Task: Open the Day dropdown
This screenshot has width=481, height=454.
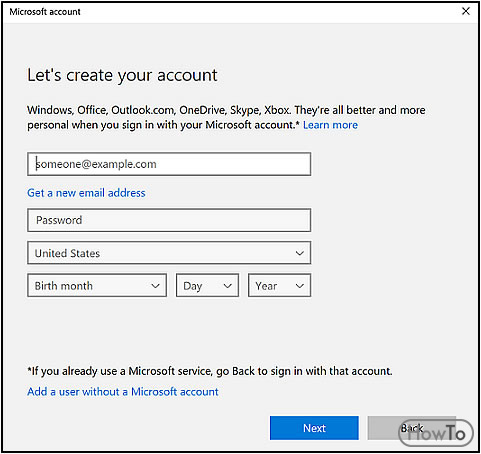Action: pyautogui.click(x=207, y=285)
